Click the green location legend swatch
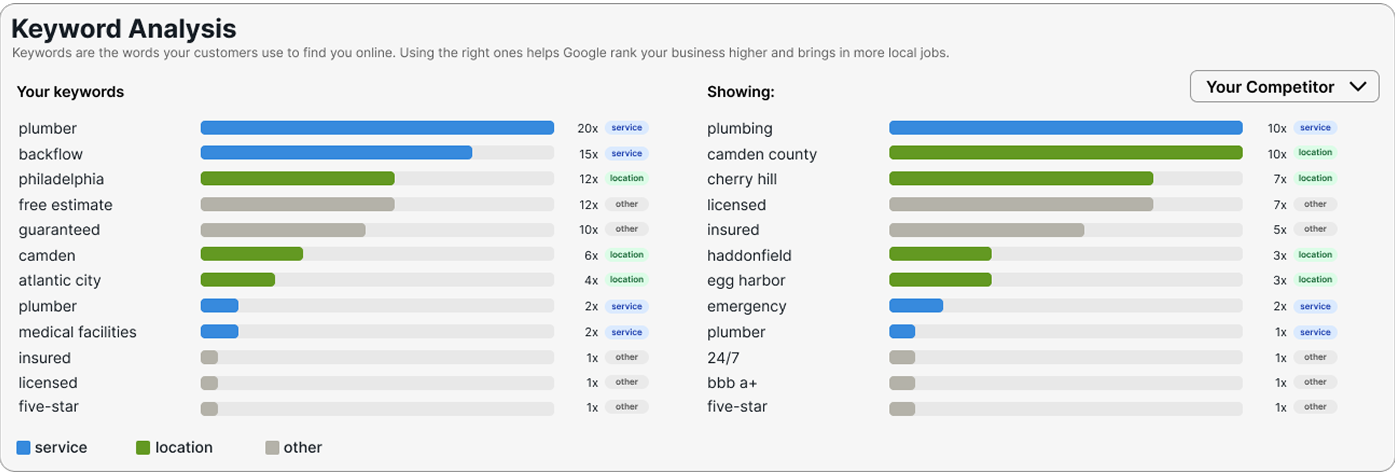This screenshot has width=1395, height=472. pos(143,448)
